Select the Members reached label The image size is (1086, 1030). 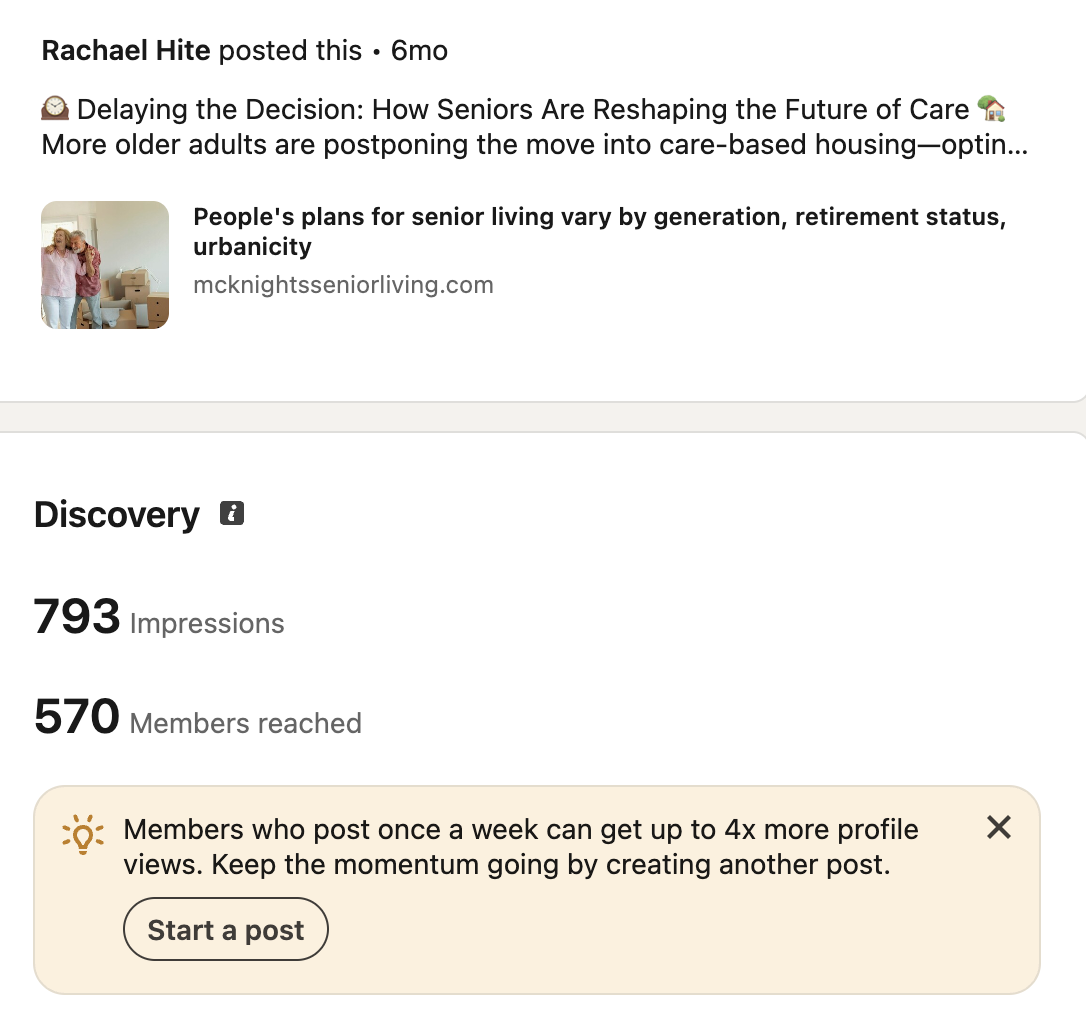coord(246,723)
